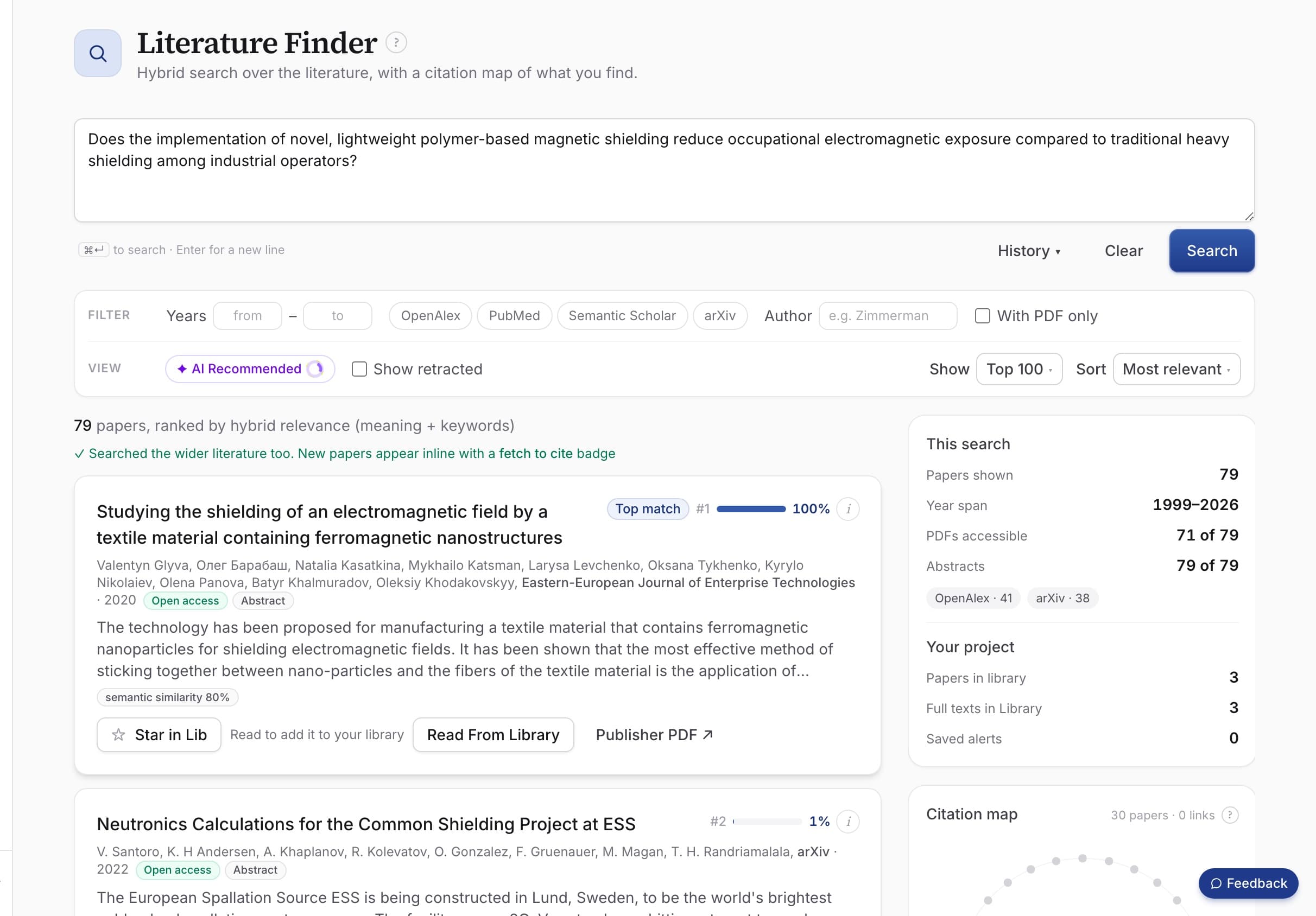This screenshot has height=916, width=1316.
Task: Click the 1% relevance bar of paper #2
Action: (767, 822)
